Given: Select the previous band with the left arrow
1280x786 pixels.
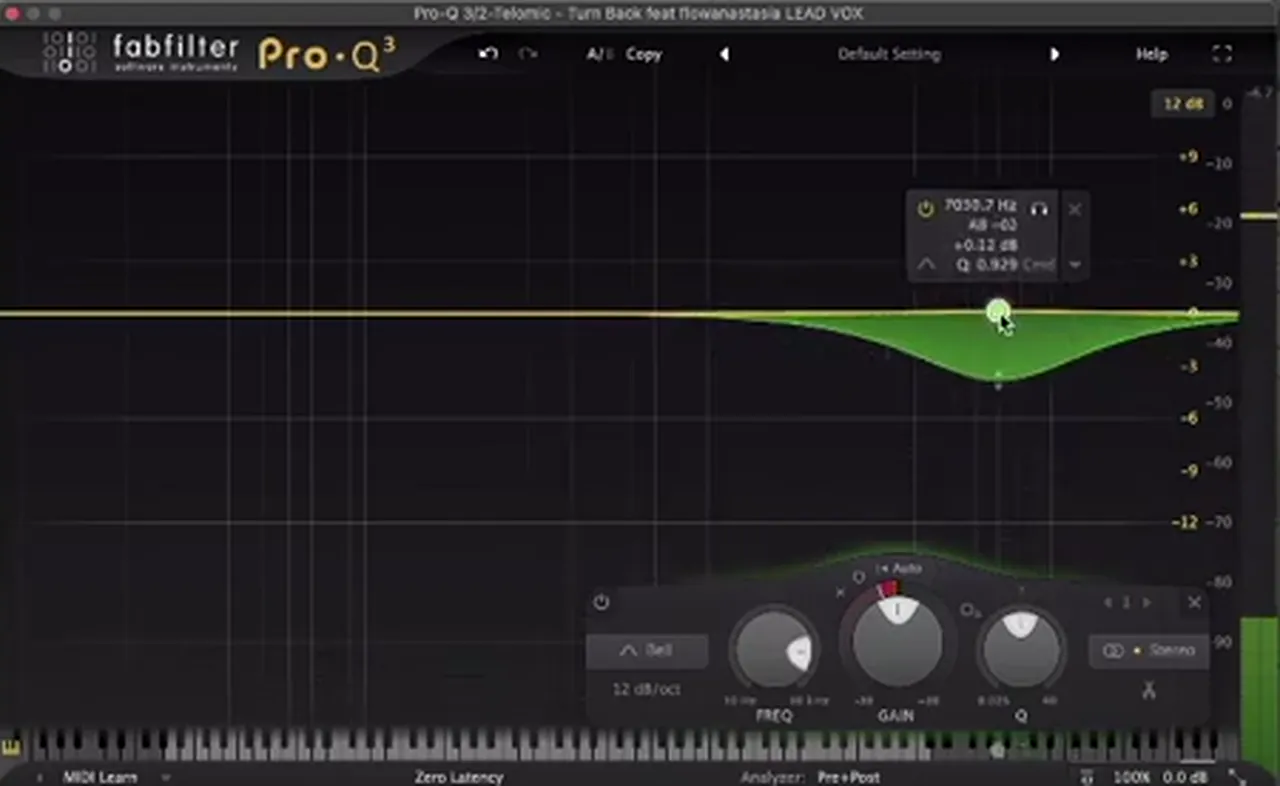Looking at the screenshot, I should [1107, 602].
